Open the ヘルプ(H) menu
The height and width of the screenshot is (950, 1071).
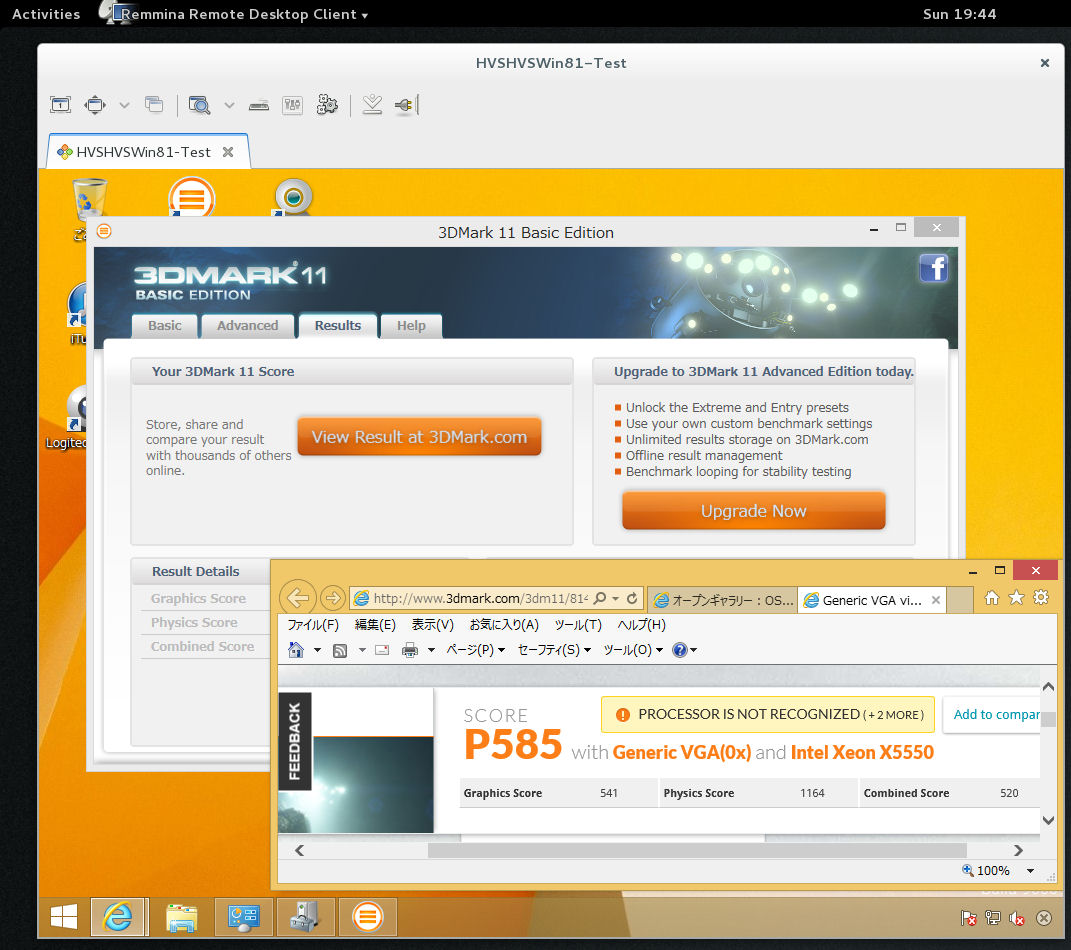pos(641,625)
